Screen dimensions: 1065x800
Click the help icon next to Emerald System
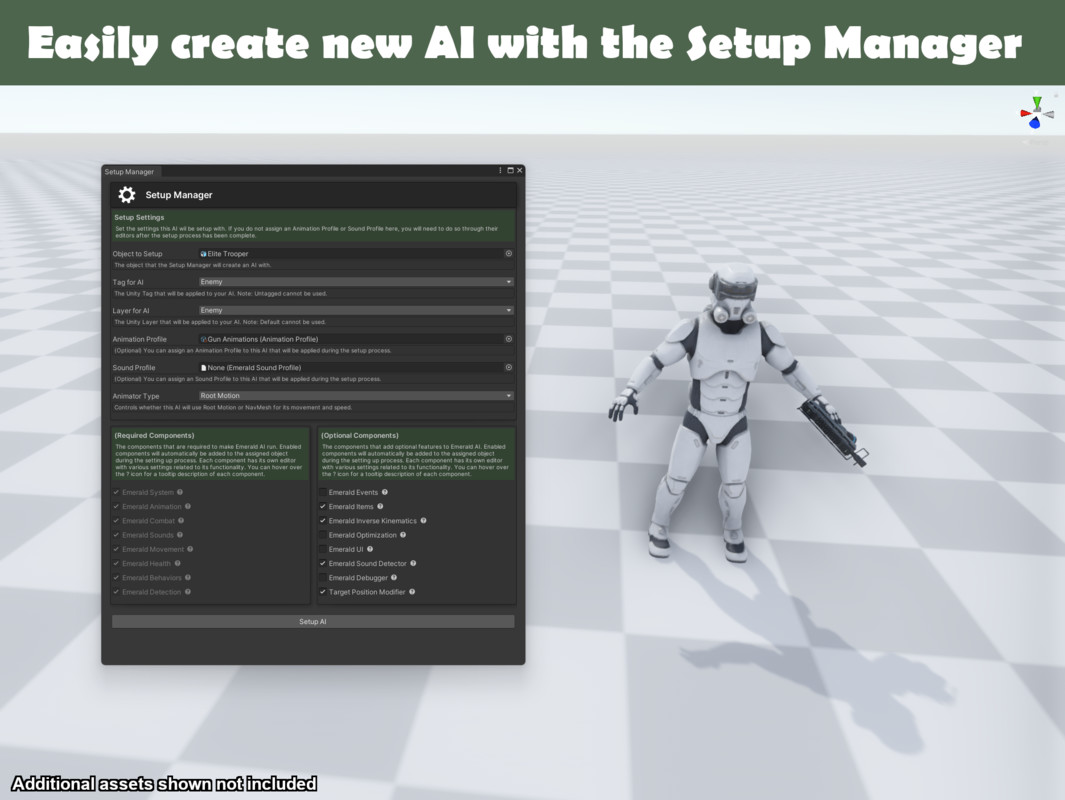(180, 492)
